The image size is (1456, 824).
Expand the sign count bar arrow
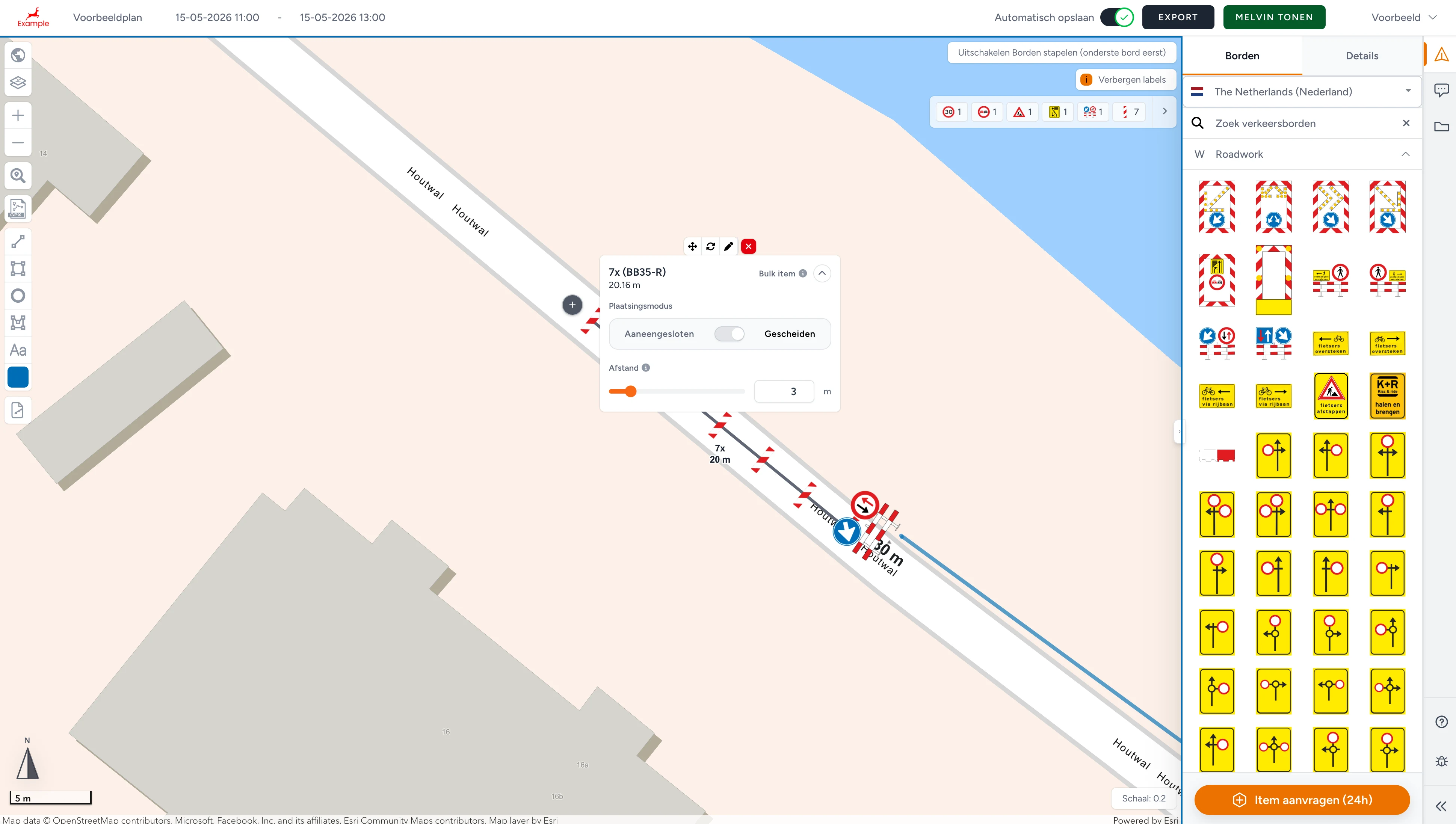1164,112
